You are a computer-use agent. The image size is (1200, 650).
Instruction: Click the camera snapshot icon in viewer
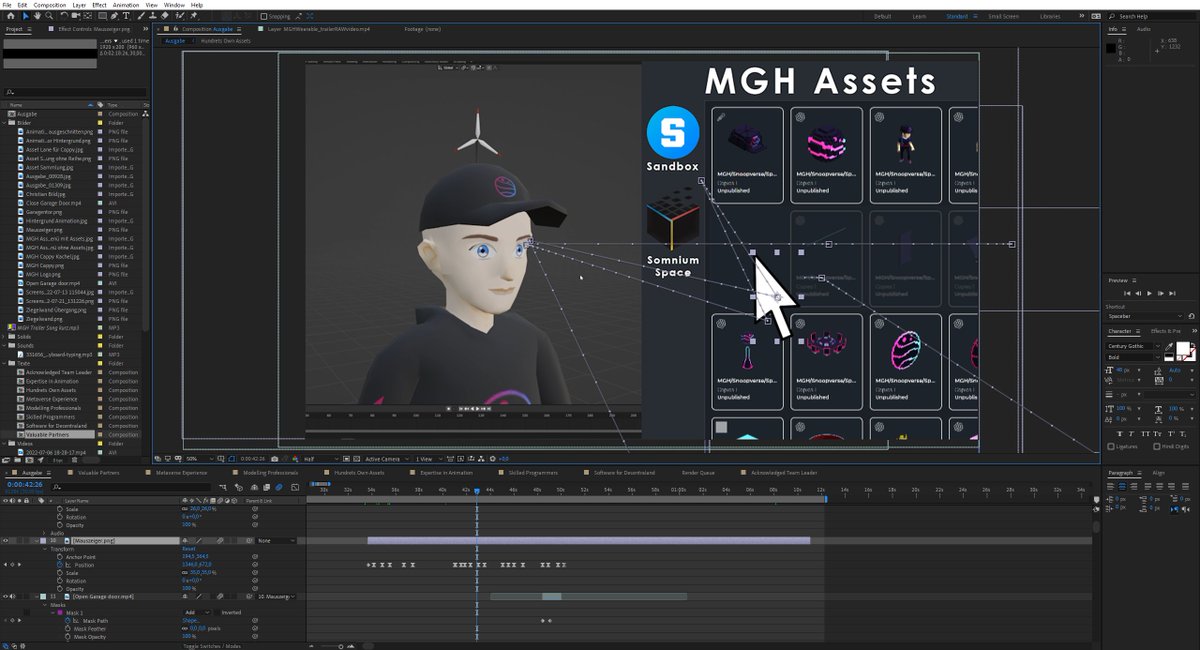pyautogui.click(x=274, y=458)
